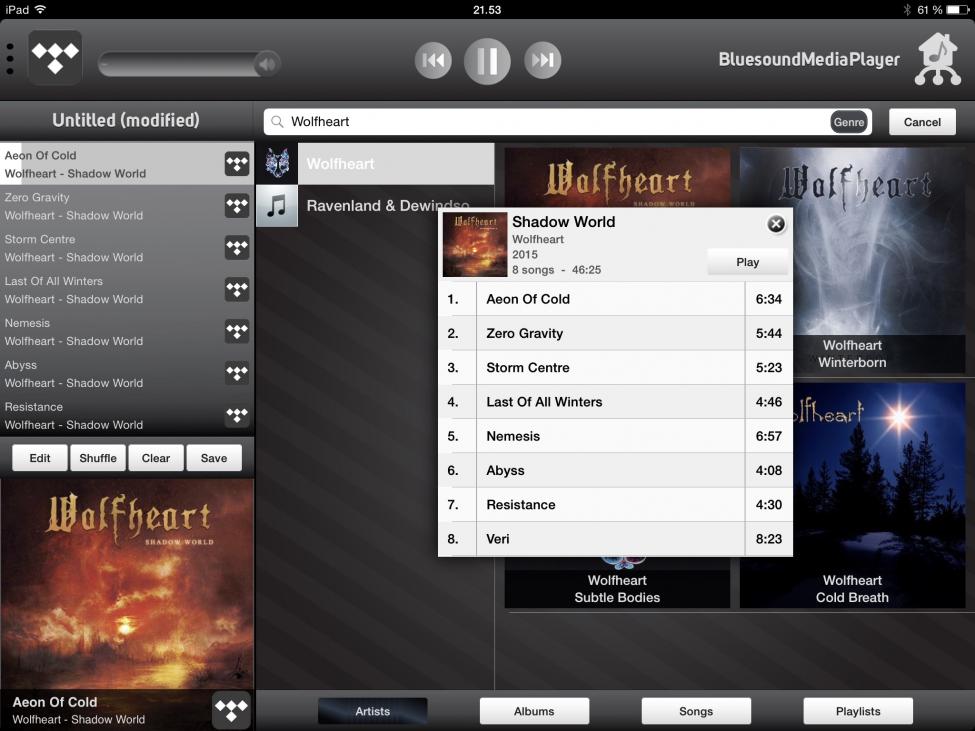Viewport: 975px width, 731px height.
Task: Tap the Bluetooth status icon
Action: click(907, 9)
